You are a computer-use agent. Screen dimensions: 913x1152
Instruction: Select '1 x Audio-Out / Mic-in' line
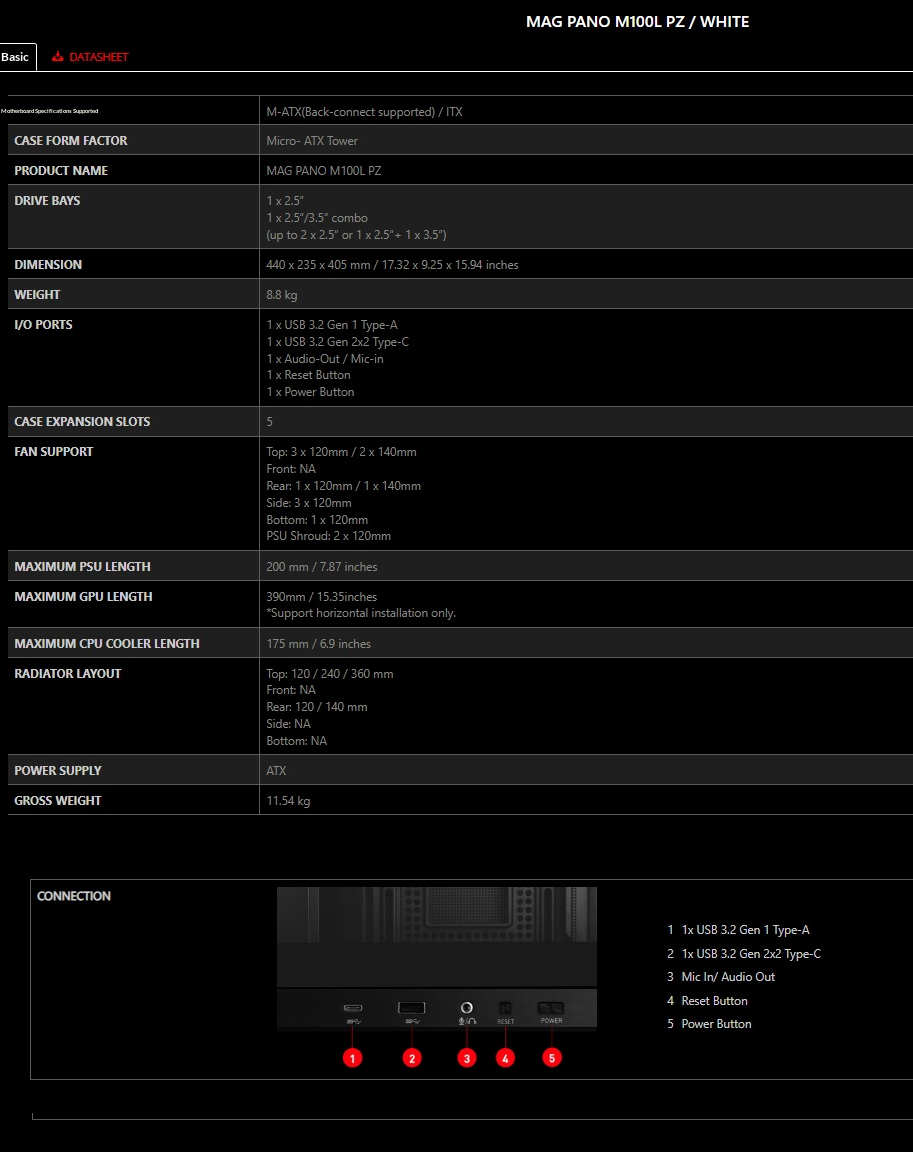click(325, 359)
